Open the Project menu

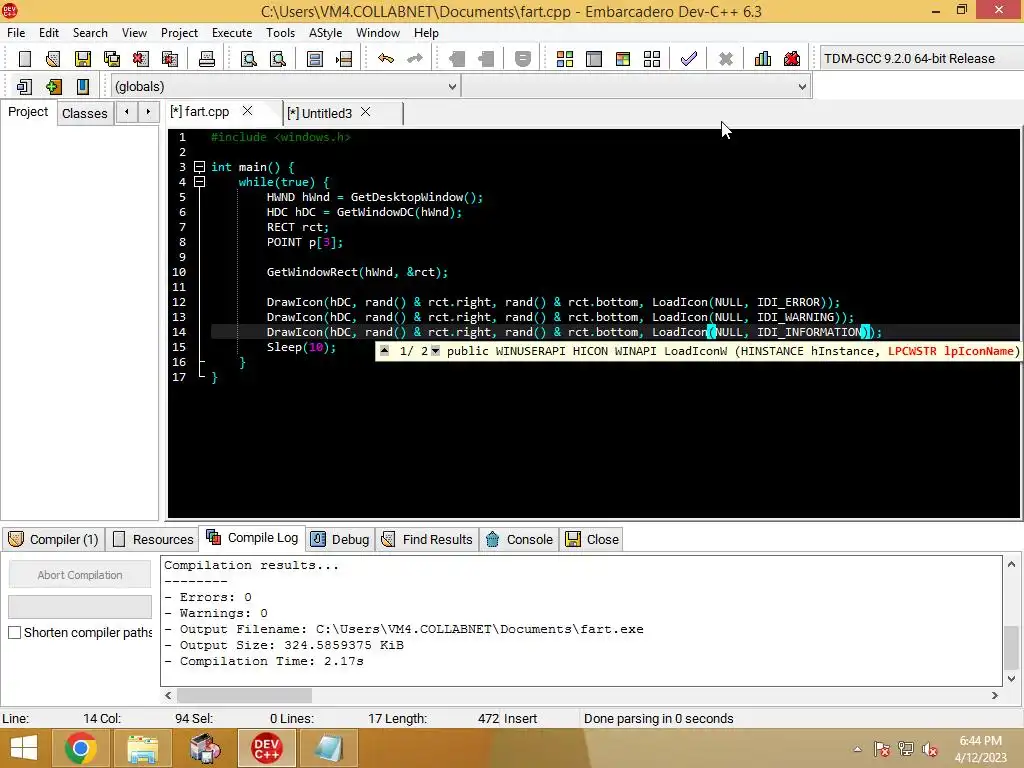(x=179, y=33)
